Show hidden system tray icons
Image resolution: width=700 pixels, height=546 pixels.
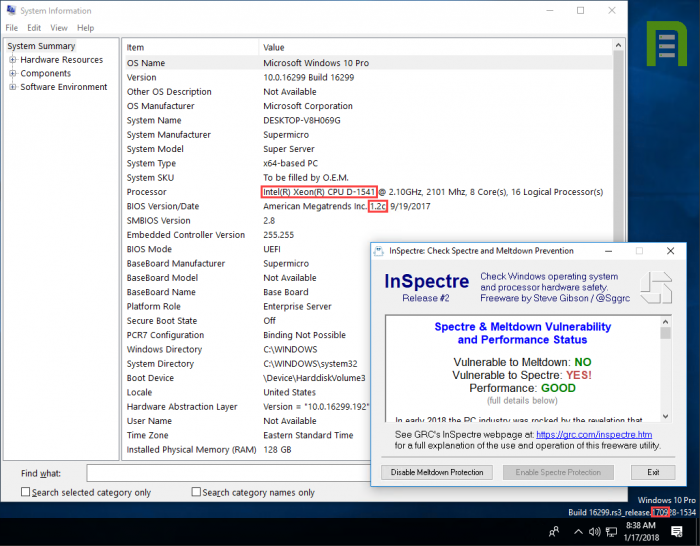[x=578, y=531]
